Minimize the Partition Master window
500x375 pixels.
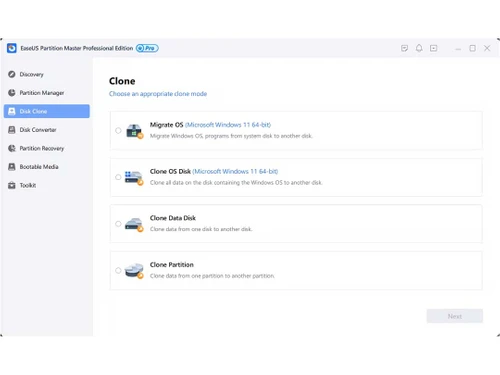[458, 49]
